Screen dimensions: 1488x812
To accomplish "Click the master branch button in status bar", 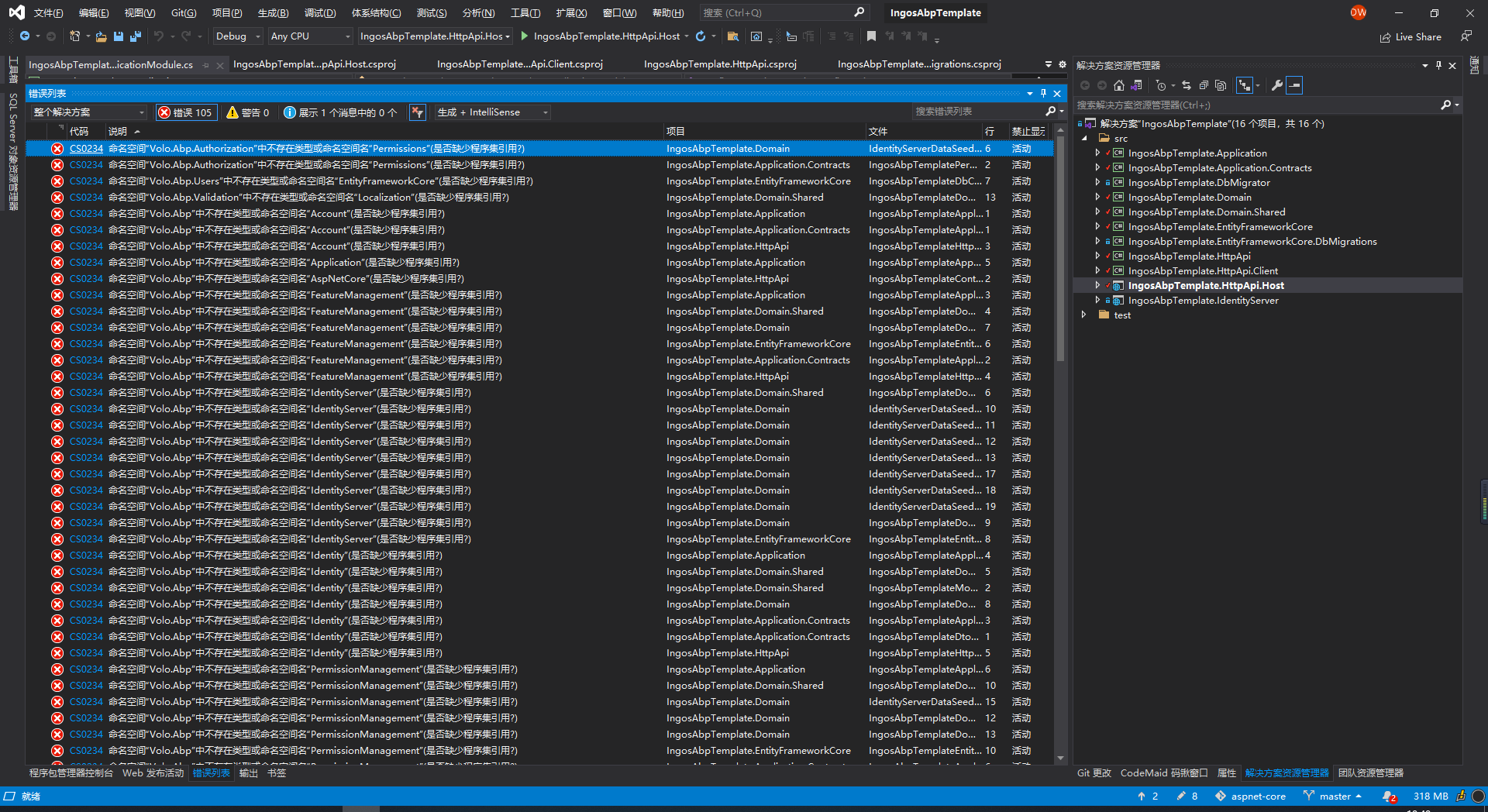I will pos(1333,796).
